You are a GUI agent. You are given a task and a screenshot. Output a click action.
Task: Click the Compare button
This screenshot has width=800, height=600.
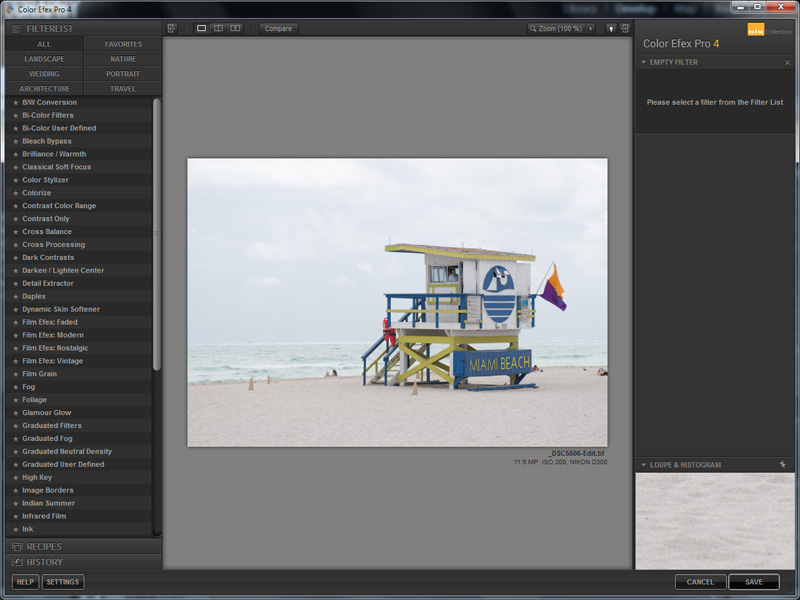coord(279,29)
